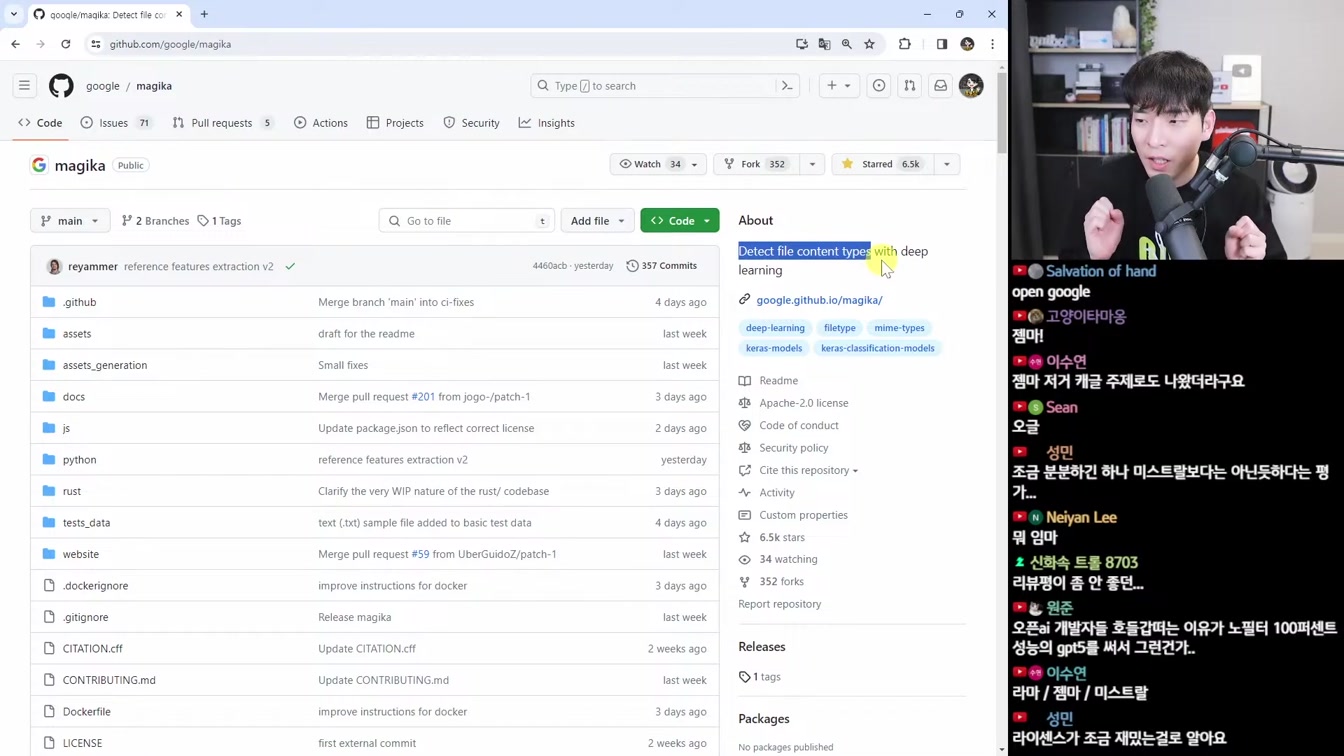Open the issues inbox icon in header
Viewport: 1344px width, 756px height.
879,86
